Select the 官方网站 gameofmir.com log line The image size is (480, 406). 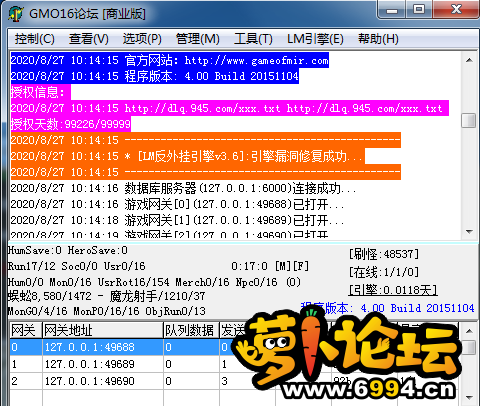170,60
